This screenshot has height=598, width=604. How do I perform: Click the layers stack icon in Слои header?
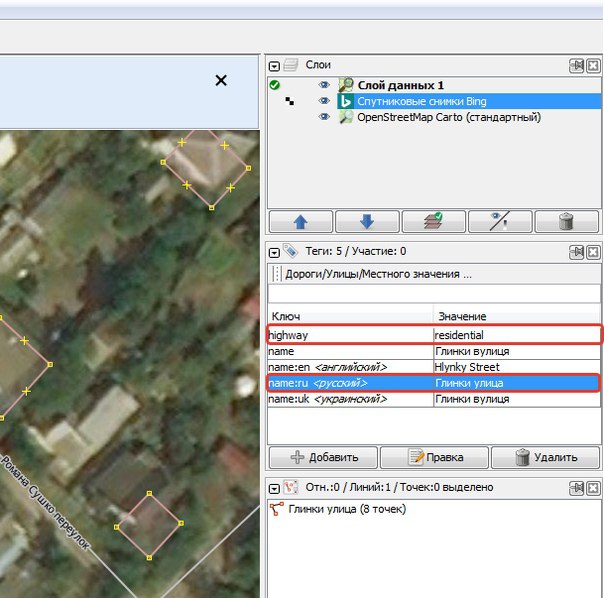[291, 65]
